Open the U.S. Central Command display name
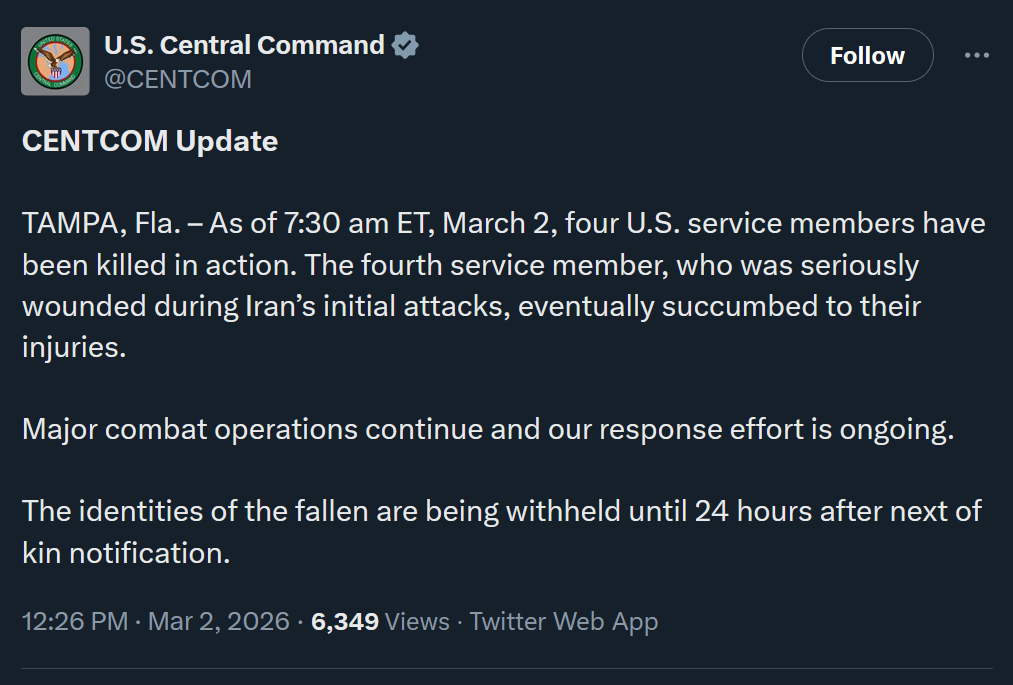The width and height of the screenshot is (1013, 685). 244,45
